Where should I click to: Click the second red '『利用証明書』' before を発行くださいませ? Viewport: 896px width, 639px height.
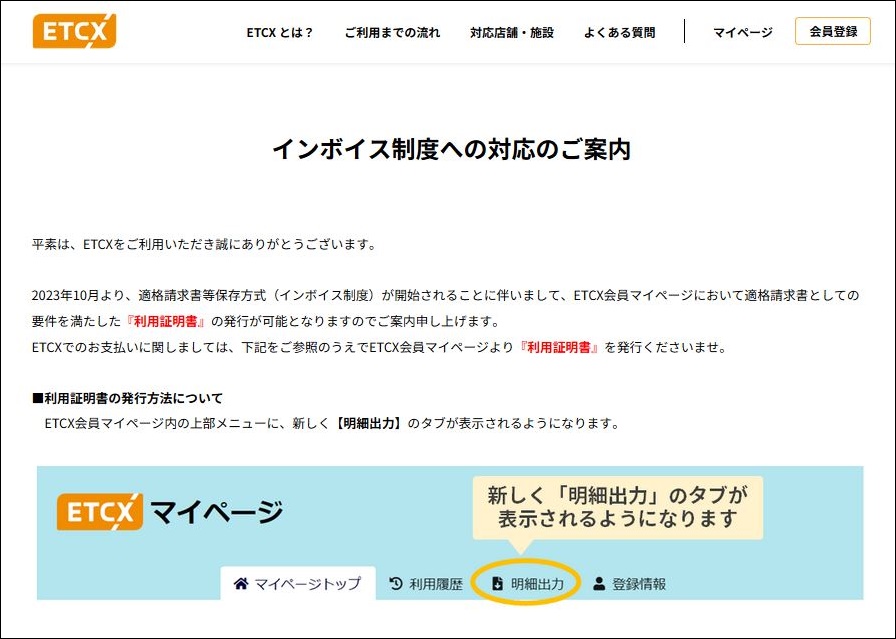pos(559,347)
